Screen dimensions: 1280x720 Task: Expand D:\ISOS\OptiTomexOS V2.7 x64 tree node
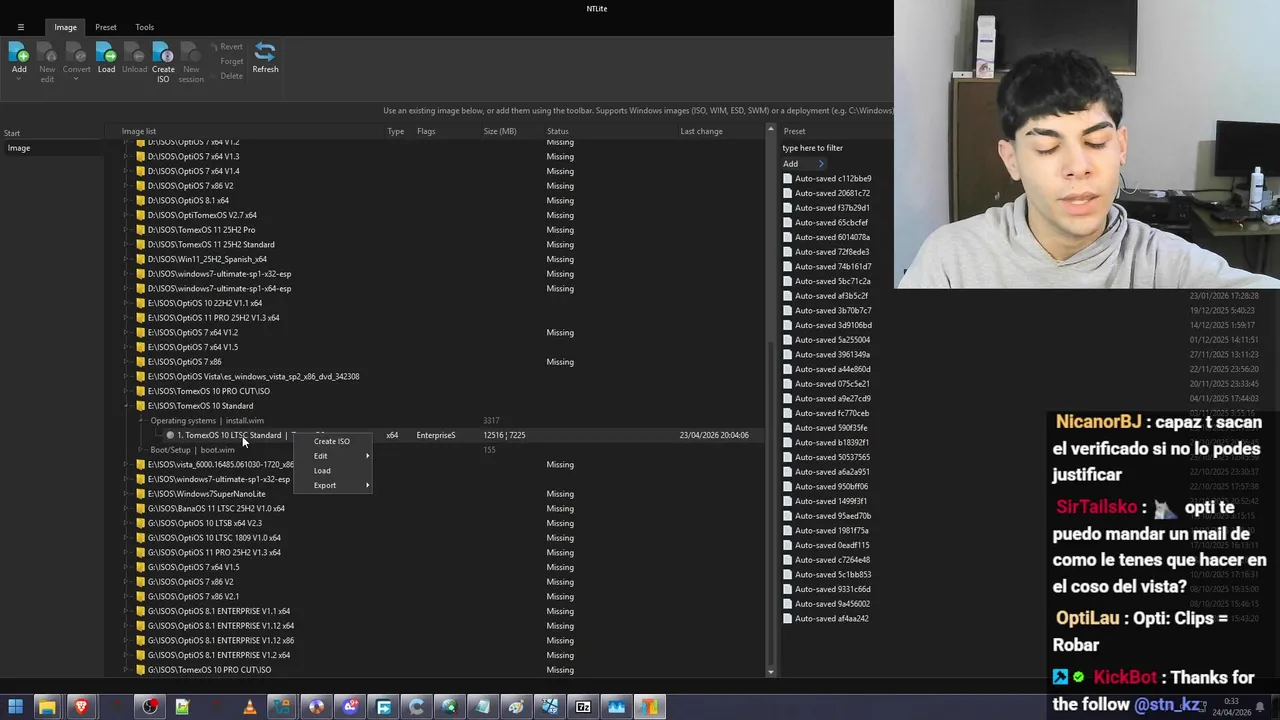(x=126, y=215)
